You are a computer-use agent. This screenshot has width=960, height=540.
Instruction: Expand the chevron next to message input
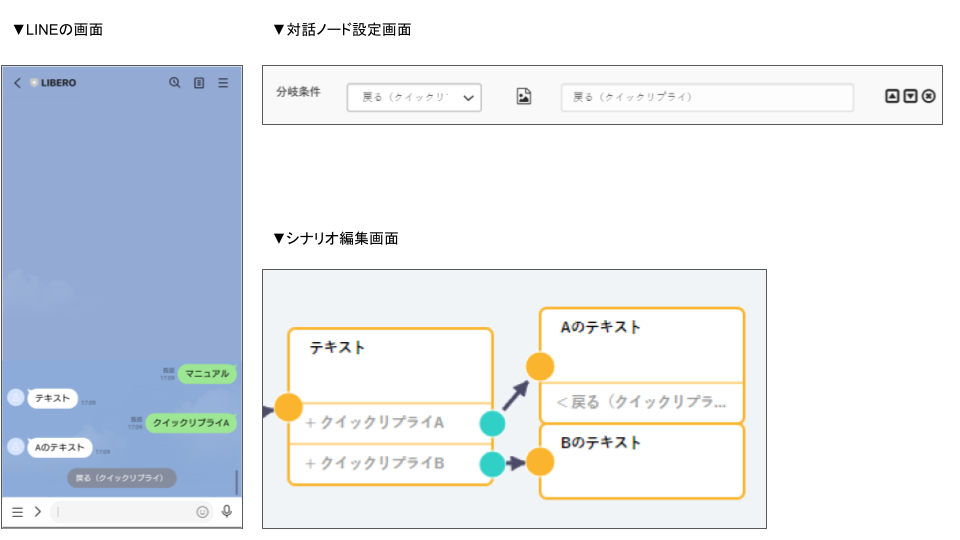(x=38, y=511)
